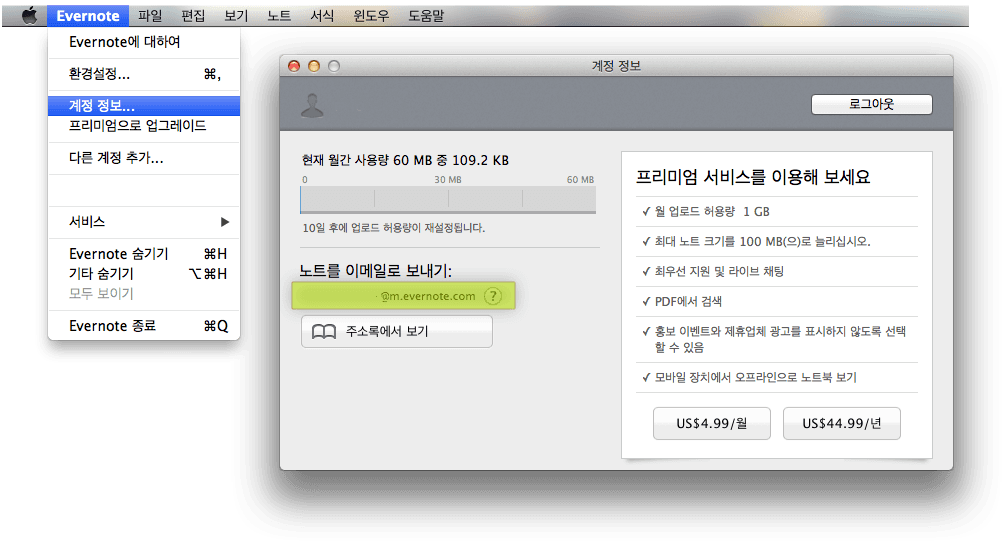Click the monthly upload usage bar
The image size is (1002, 541).
(x=448, y=199)
